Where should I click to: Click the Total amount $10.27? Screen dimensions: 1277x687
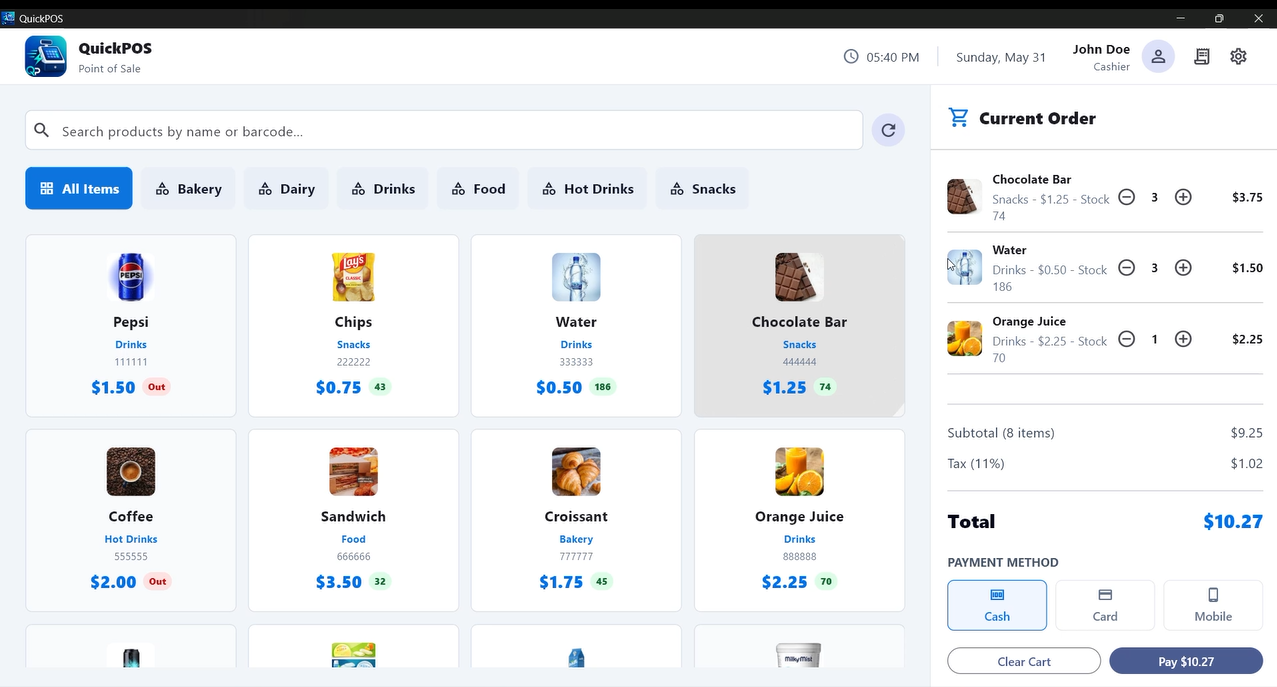pyautogui.click(x=1233, y=521)
